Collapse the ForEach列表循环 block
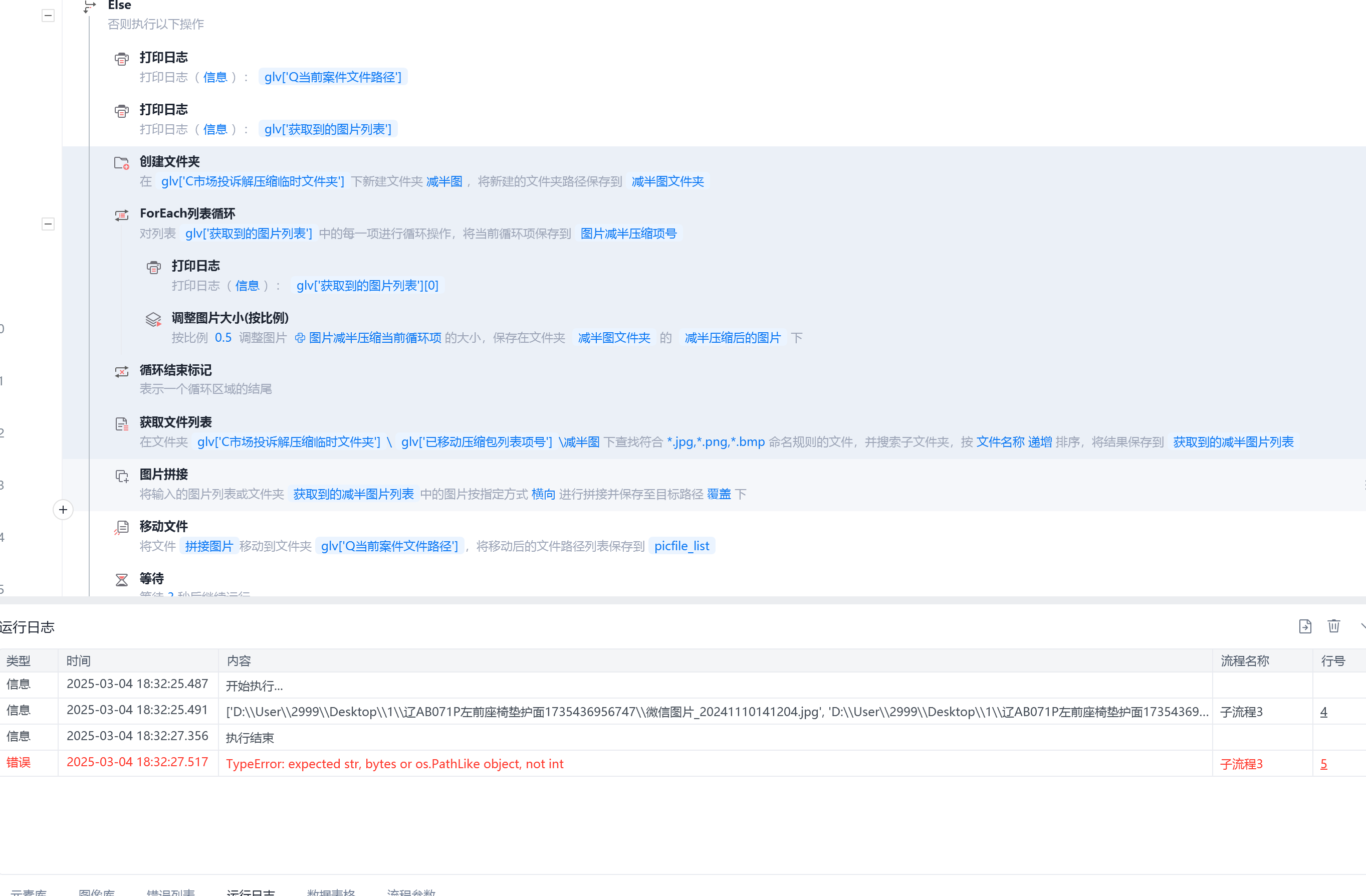The width and height of the screenshot is (1366, 896). pyautogui.click(x=48, y=224)
